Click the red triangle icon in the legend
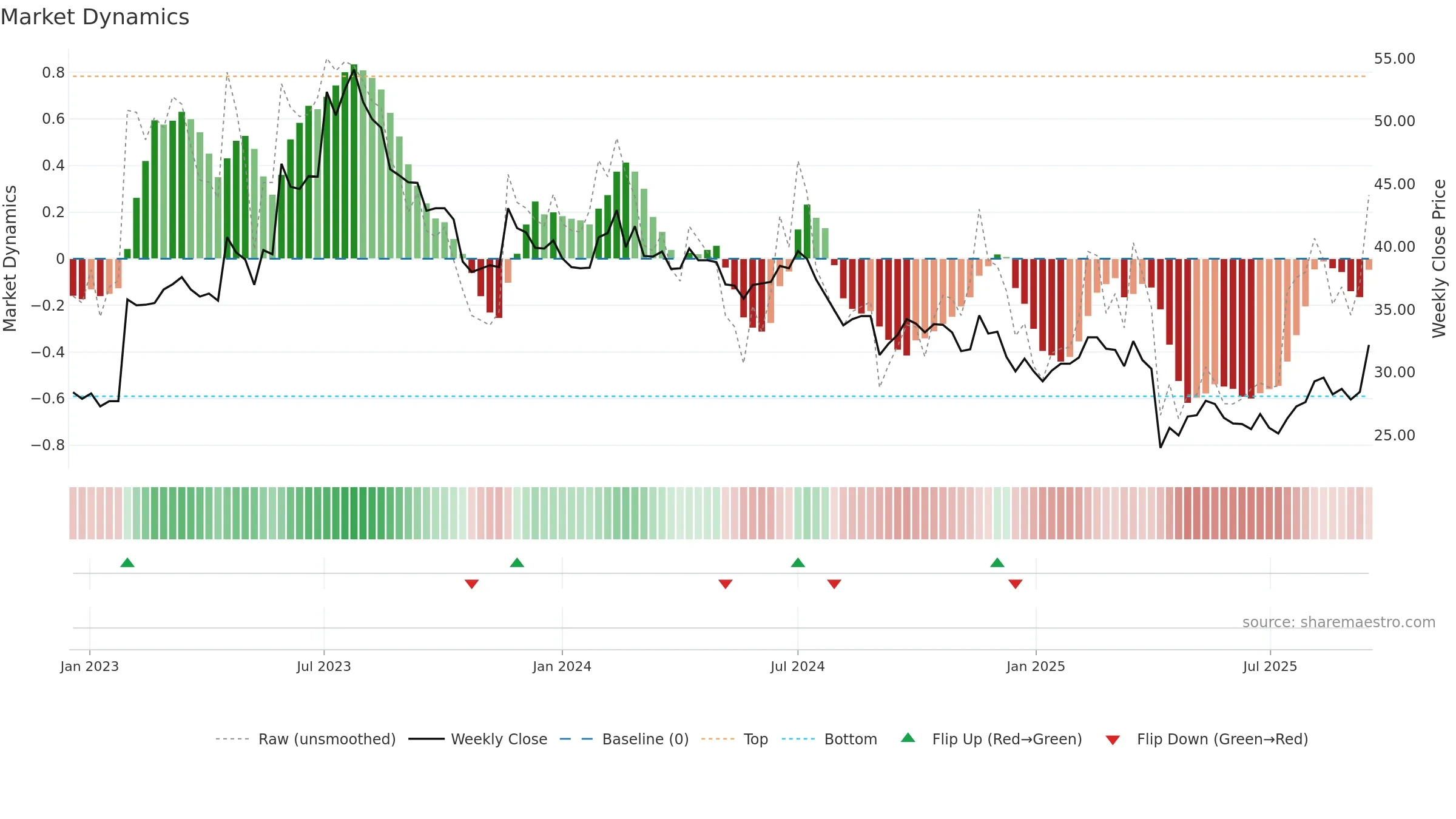 pos(1113,740)
